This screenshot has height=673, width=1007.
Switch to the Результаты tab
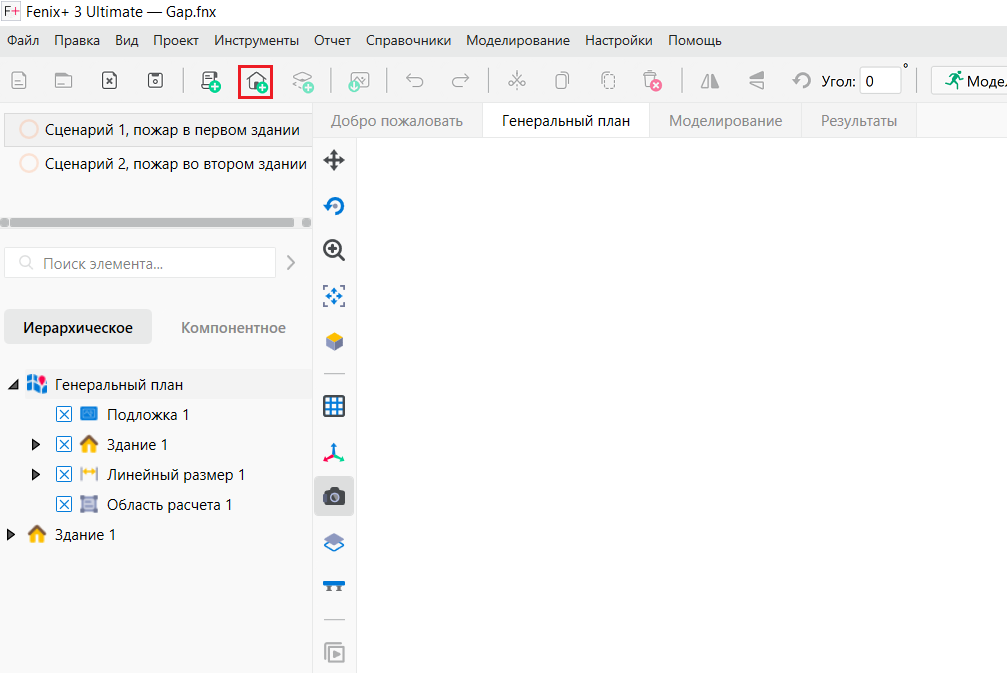(x=859, y=121)
